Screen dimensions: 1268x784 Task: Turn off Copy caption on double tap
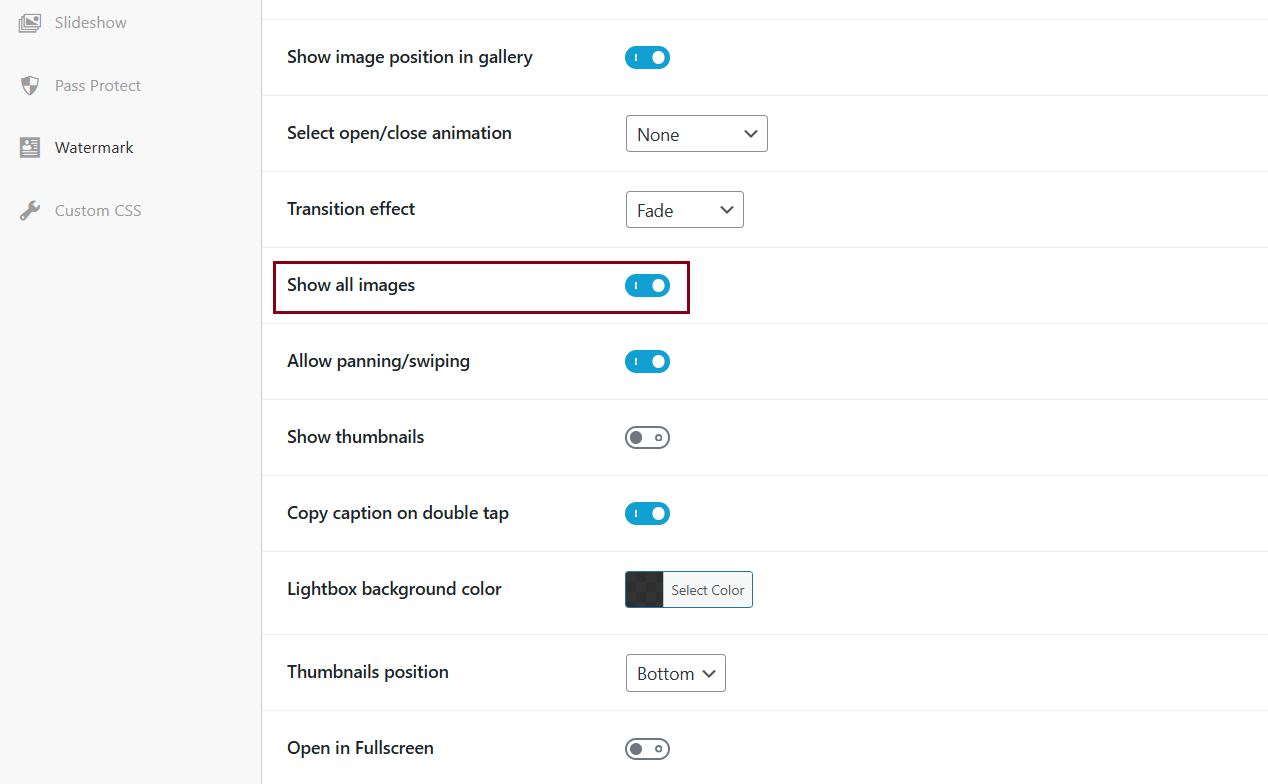pos(647,514)
